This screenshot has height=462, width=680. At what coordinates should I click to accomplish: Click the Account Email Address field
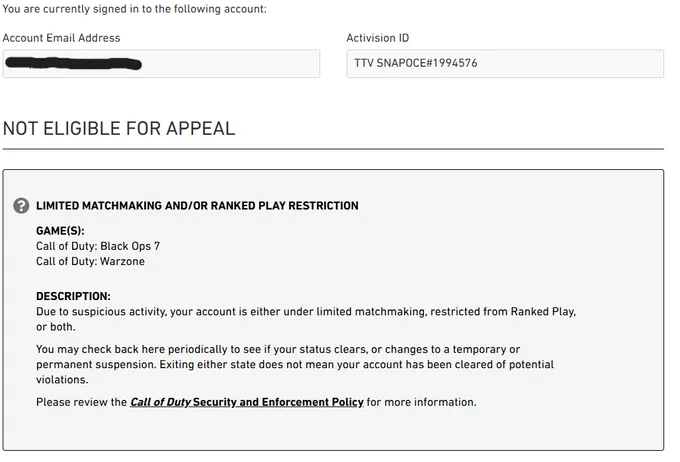pyautogui.click(x=161, y=64)
